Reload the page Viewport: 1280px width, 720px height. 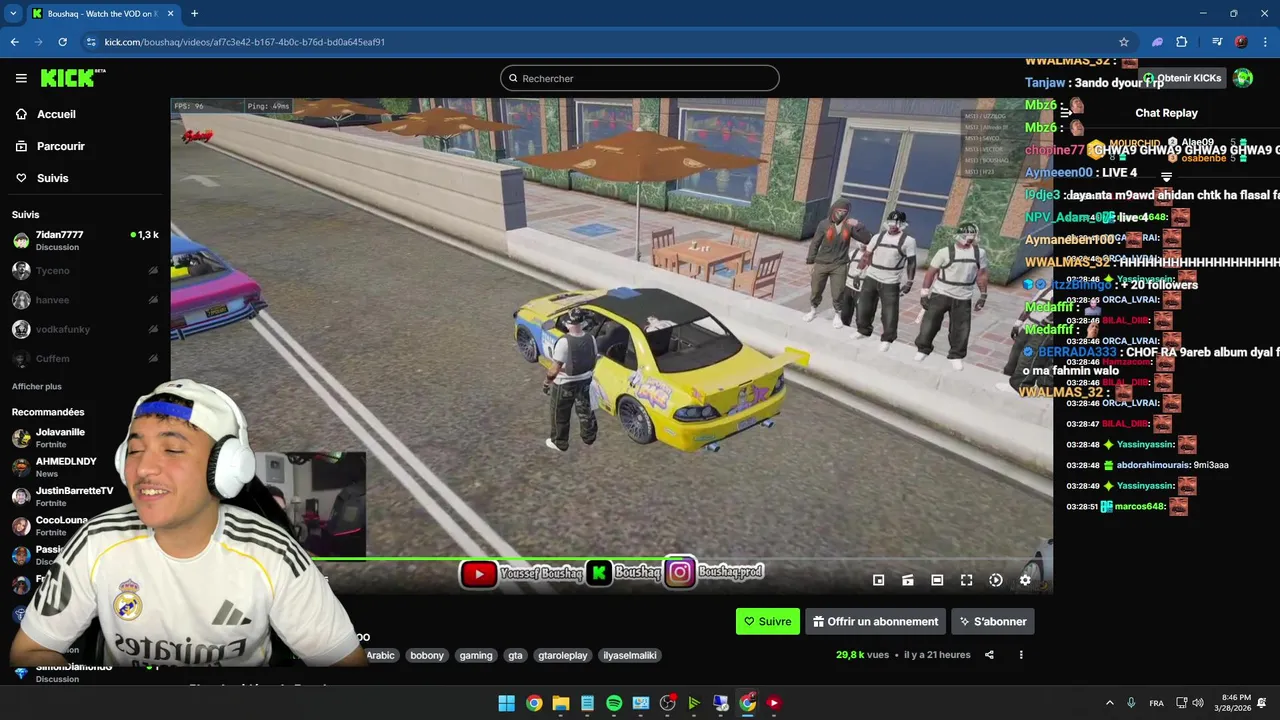[x=62, y=42]
